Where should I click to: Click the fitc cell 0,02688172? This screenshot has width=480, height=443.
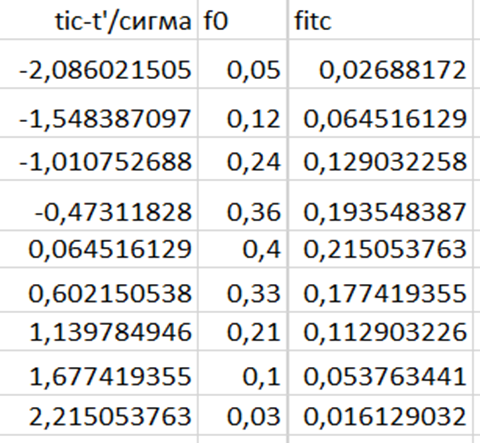point(380,64)
